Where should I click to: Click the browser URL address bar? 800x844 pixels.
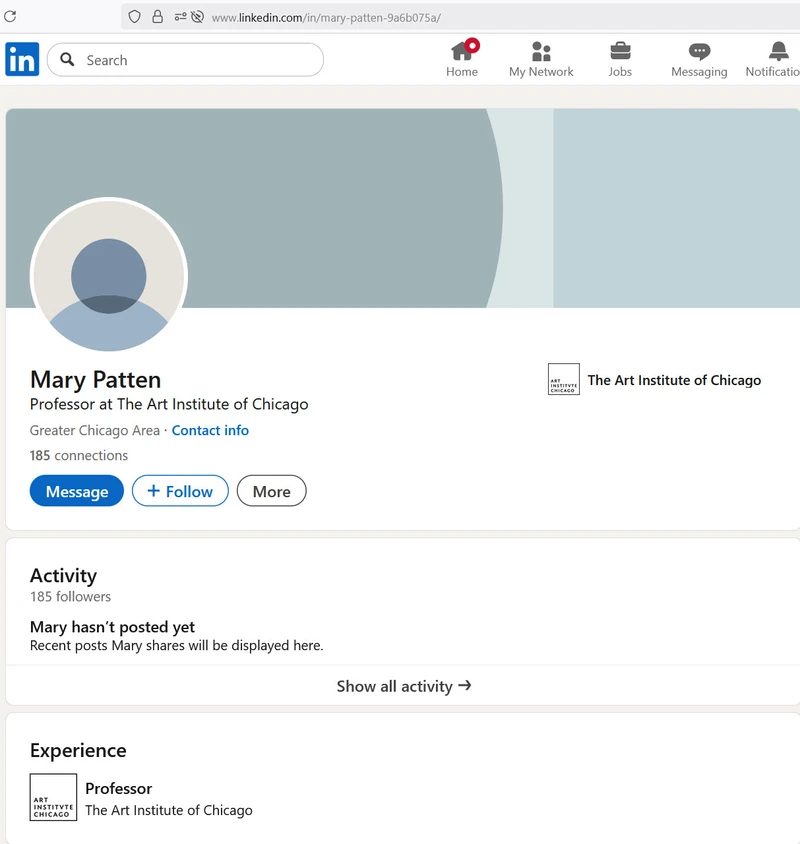point(460,17)
